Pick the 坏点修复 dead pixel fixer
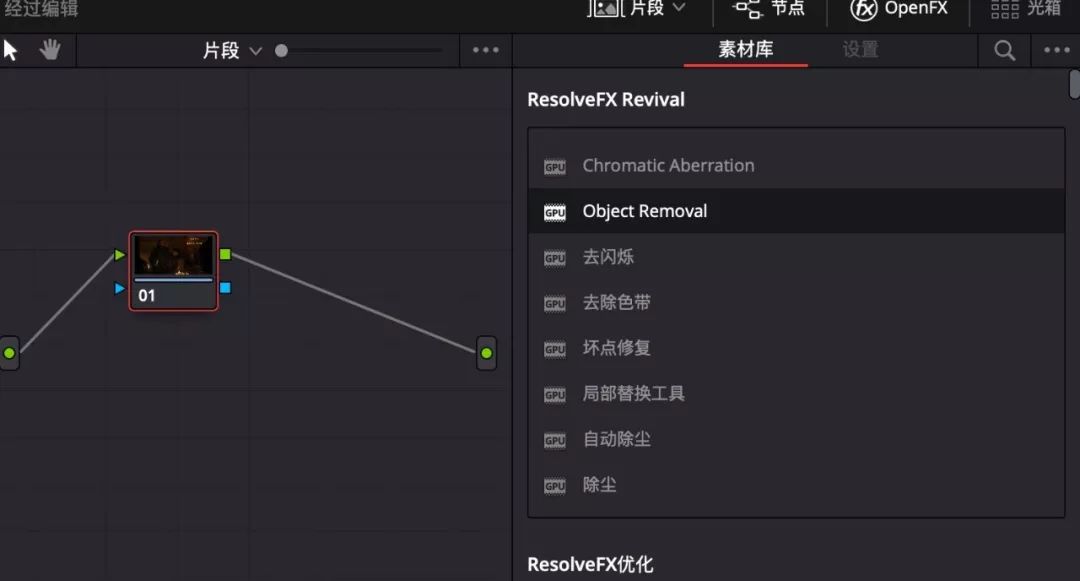 [796, 348]
